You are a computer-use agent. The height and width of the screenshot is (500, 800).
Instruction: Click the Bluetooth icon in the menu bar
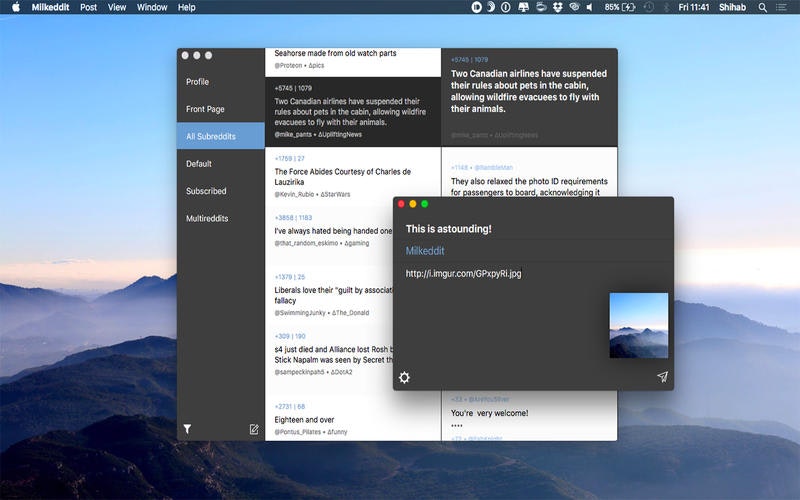666,7
